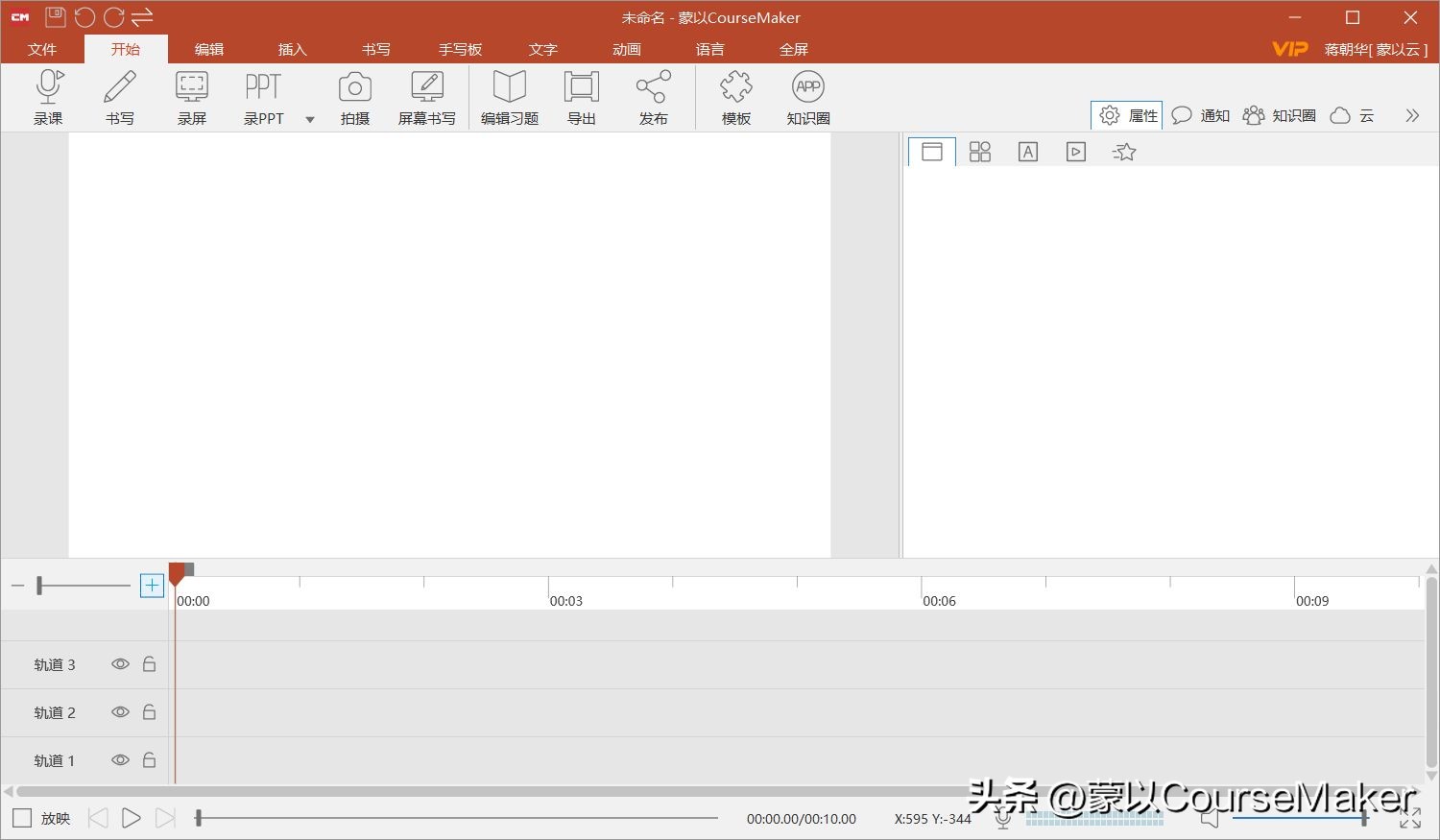Select the four-squares grid properties icon

(x=980, y=152)
